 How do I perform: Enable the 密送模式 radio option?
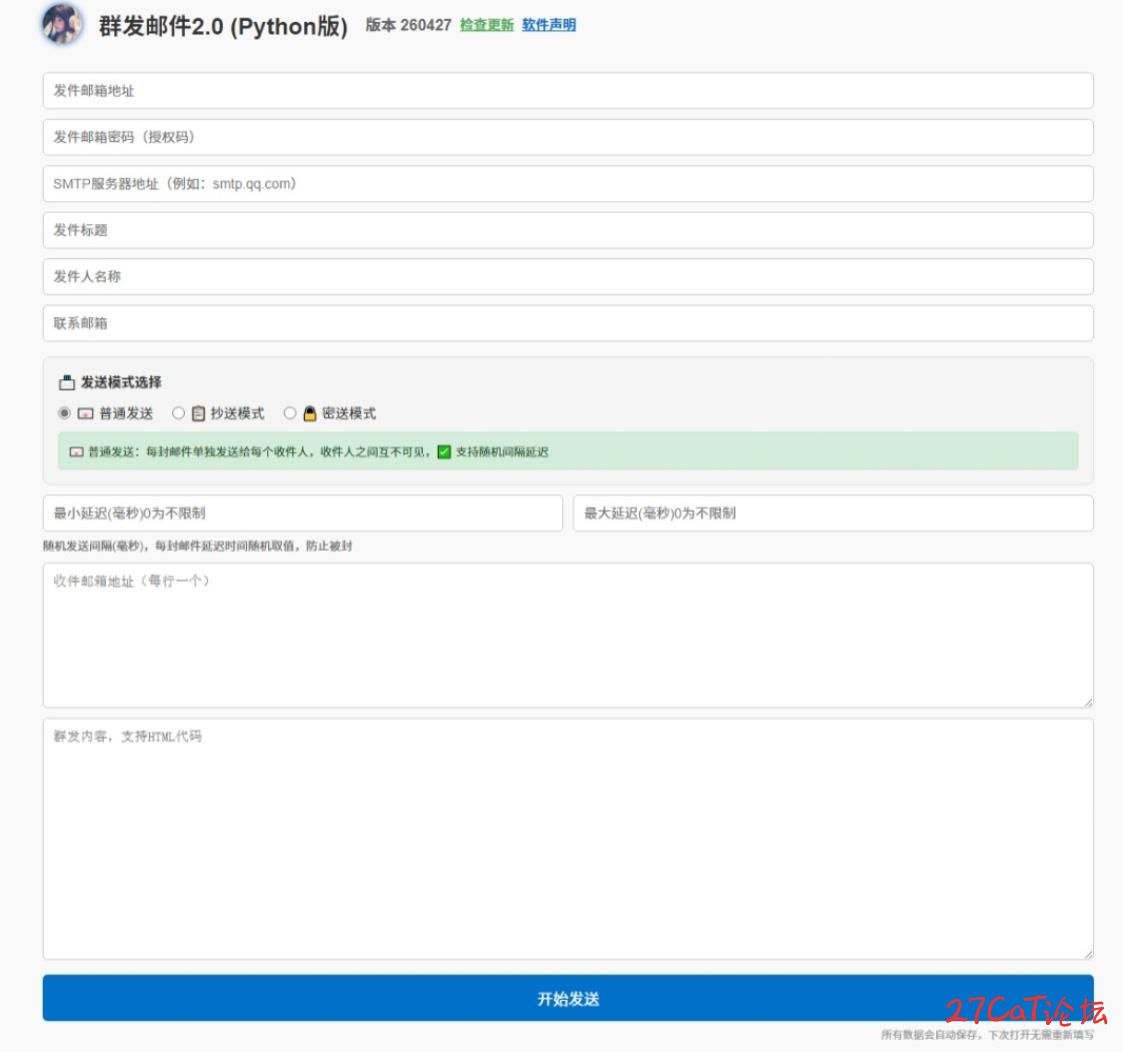point(290,413)
